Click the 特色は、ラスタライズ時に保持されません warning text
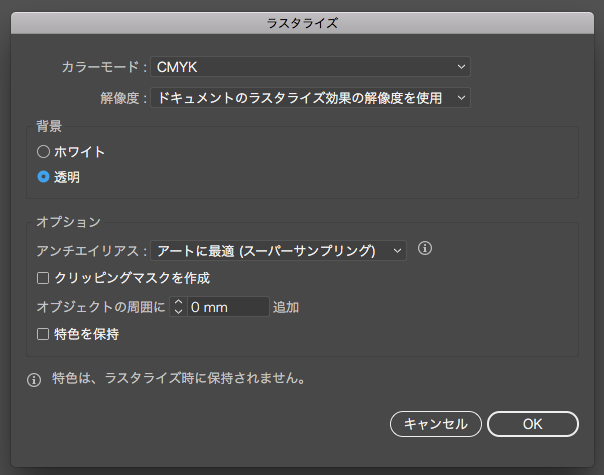This screenshot has width=604, height=475. pos(178,380)
